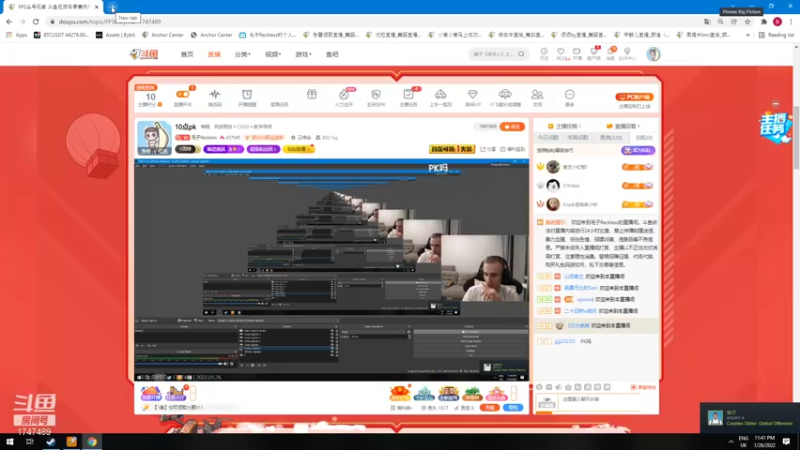Expand the gift row right arrow
Image resolution: width=800 pixels, height=450 pixels.
pos(514,393)
